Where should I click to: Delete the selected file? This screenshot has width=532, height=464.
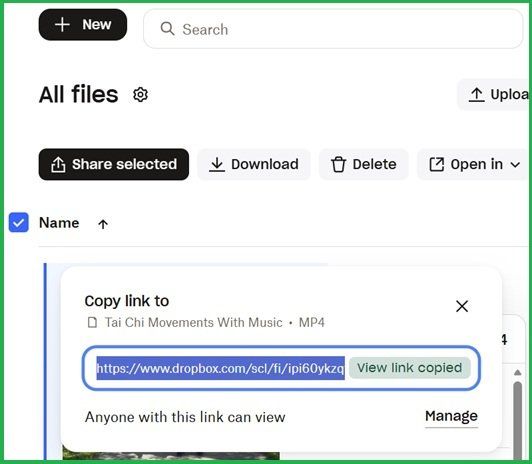[x=363, y=165]
